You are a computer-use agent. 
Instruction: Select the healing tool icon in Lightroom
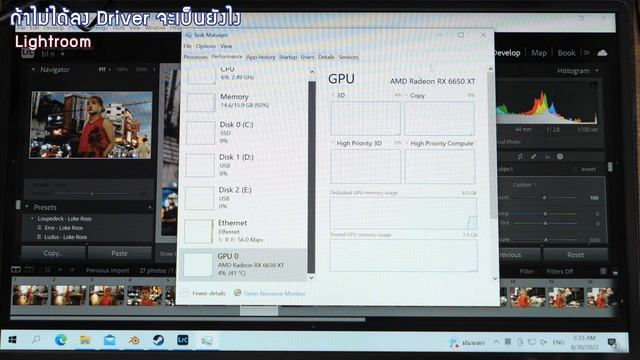coord(533,157)
